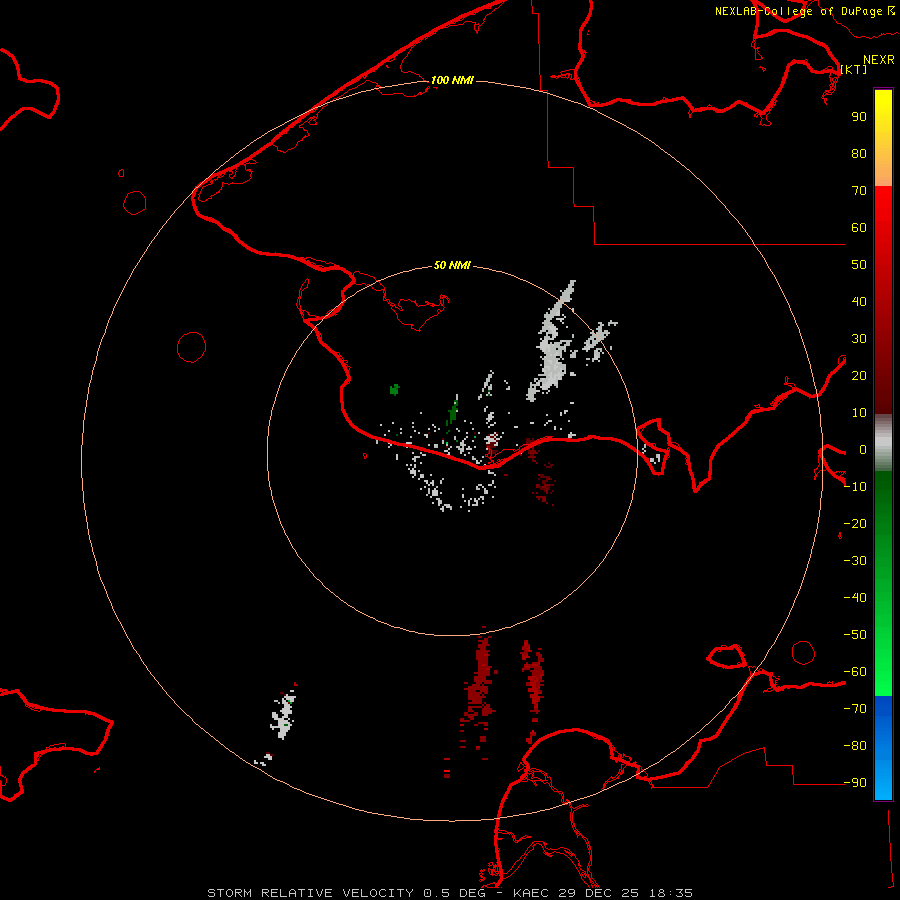Viewport: 900px width, 900px height.
Task: Click the Storm Relative Velocity KAEC caption
Action: [x=450, y=893]
